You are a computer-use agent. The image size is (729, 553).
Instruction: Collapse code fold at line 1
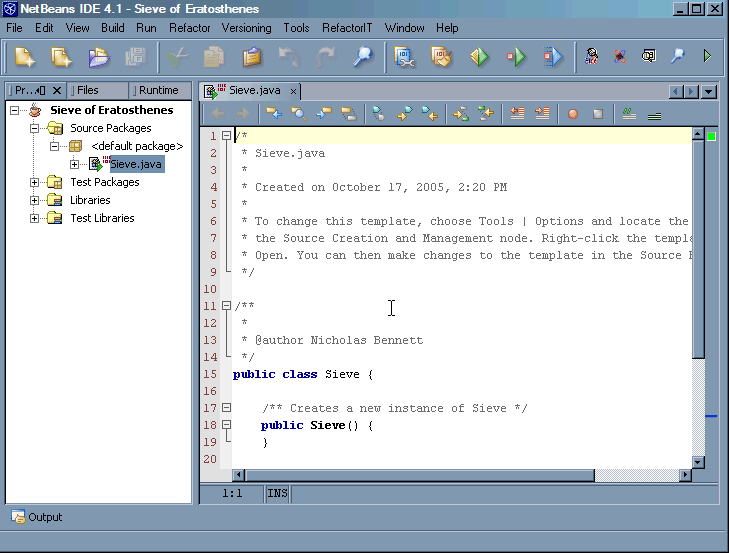click(x=226, y=136)
